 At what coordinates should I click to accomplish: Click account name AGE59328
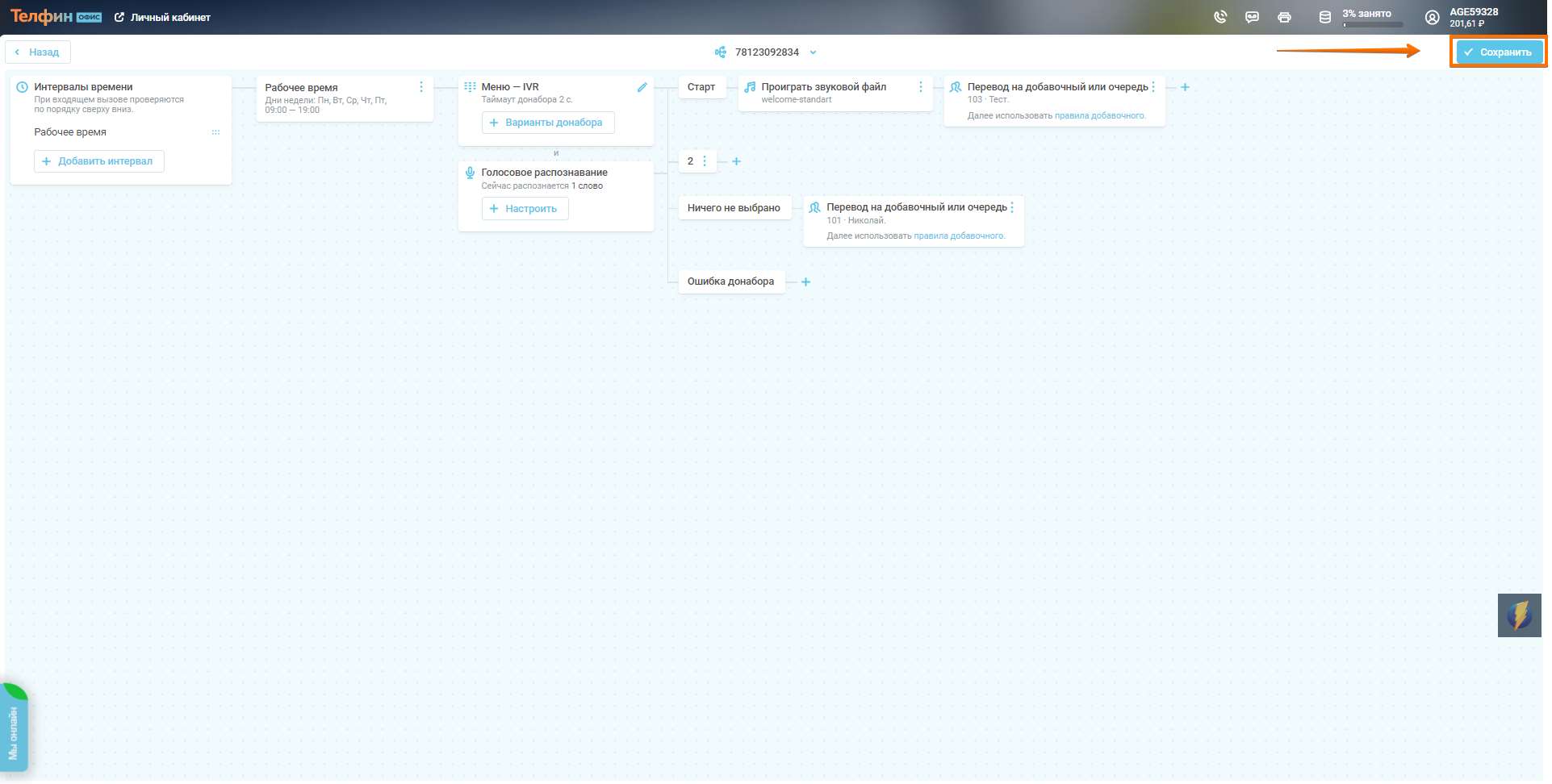(1474, 12)
